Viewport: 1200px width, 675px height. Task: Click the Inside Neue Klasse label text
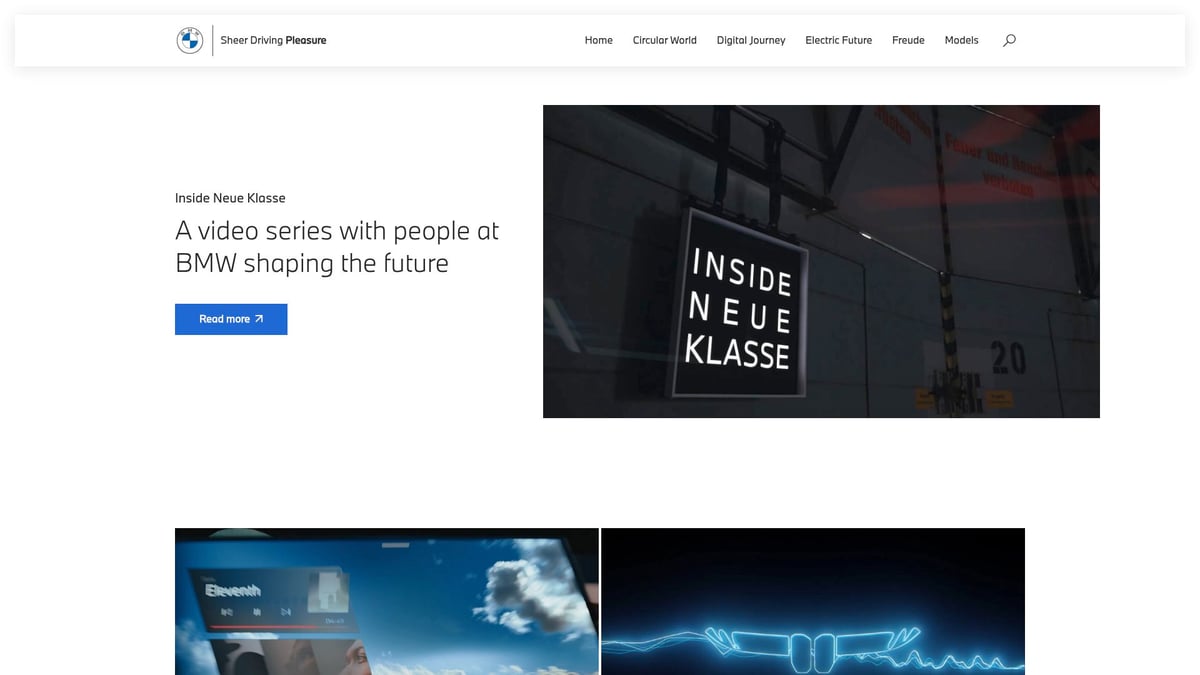(230, 198)
